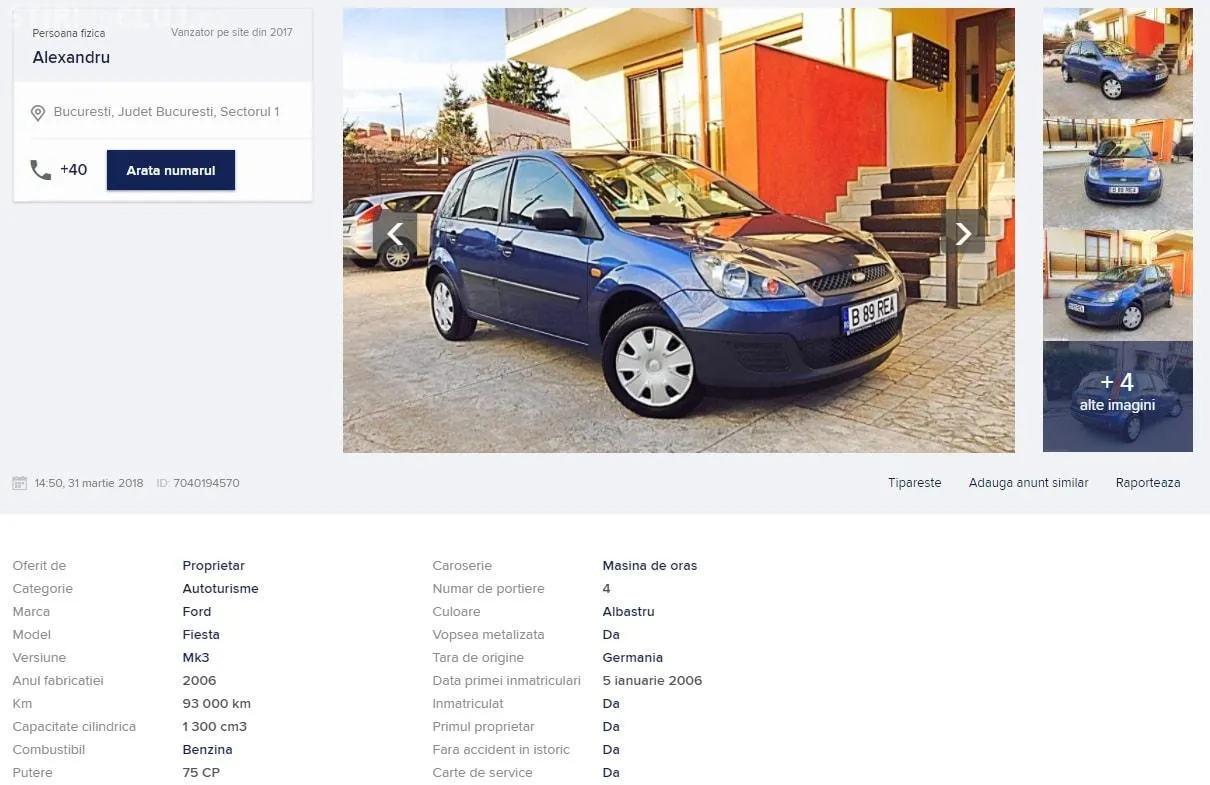Open the first car thumbnail
The width and height of the screenshot is (1210, 785).
coord(1118,63)
